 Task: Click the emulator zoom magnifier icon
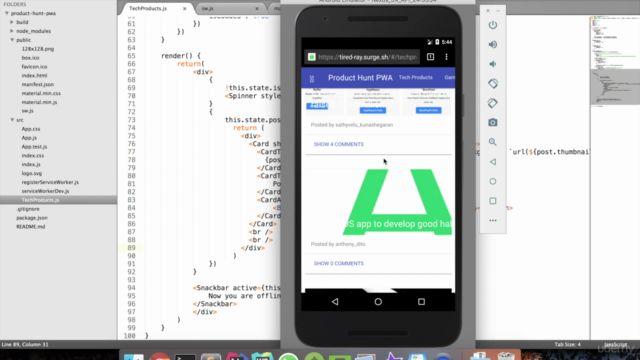tap(493, 142)
